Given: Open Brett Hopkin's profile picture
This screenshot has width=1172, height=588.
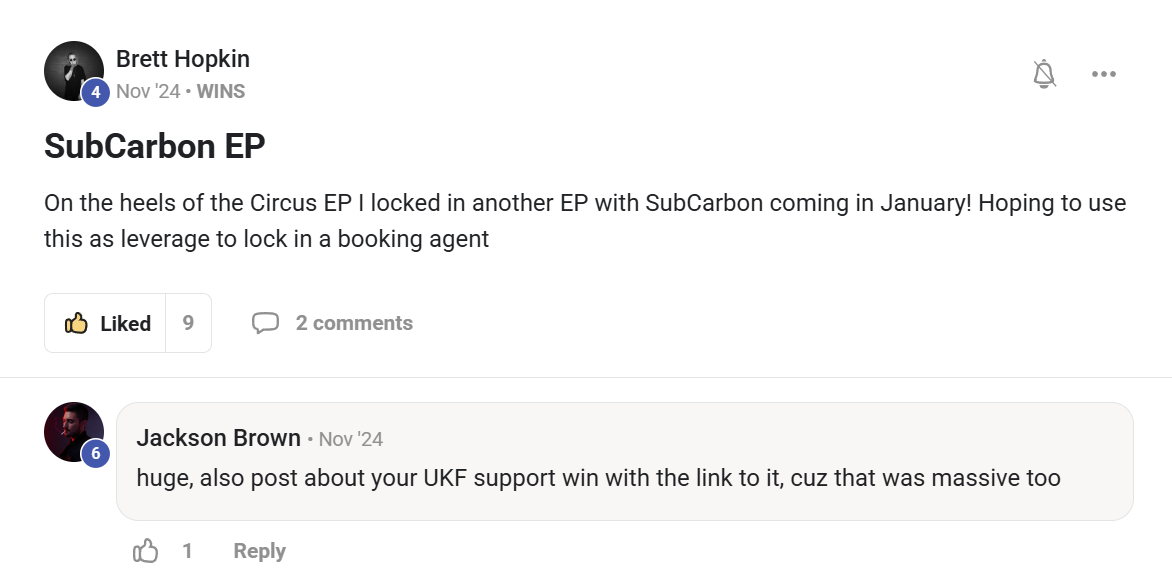Looking at the screenshot, I should pos(70,68).
